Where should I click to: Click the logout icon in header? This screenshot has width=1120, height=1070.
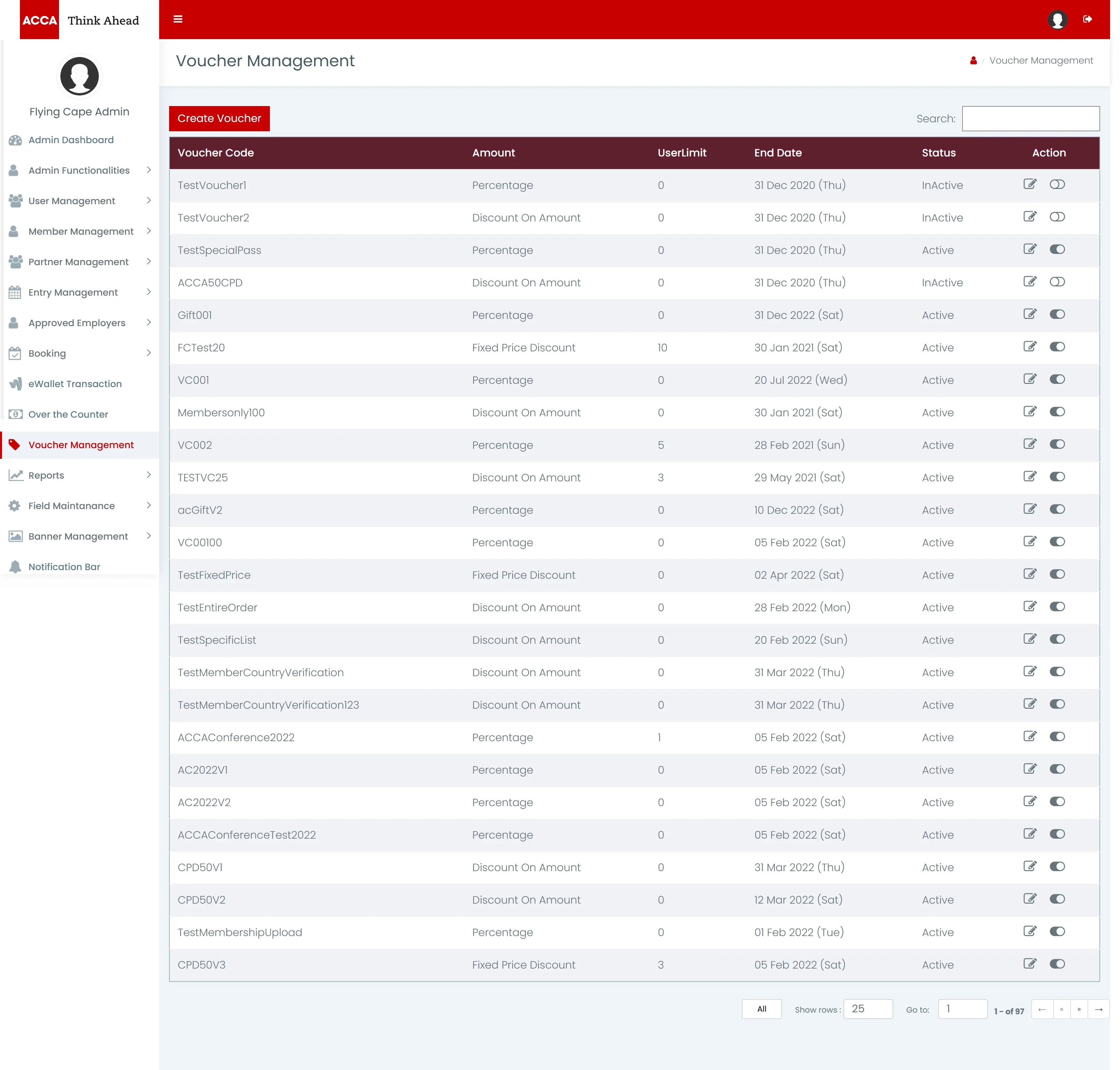click(x=1087, y=20)
